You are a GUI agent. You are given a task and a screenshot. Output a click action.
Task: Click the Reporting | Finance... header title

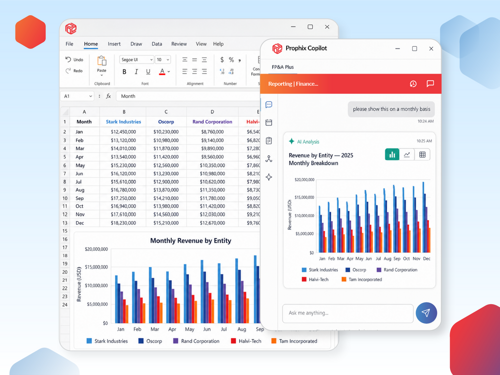point(293,84)
